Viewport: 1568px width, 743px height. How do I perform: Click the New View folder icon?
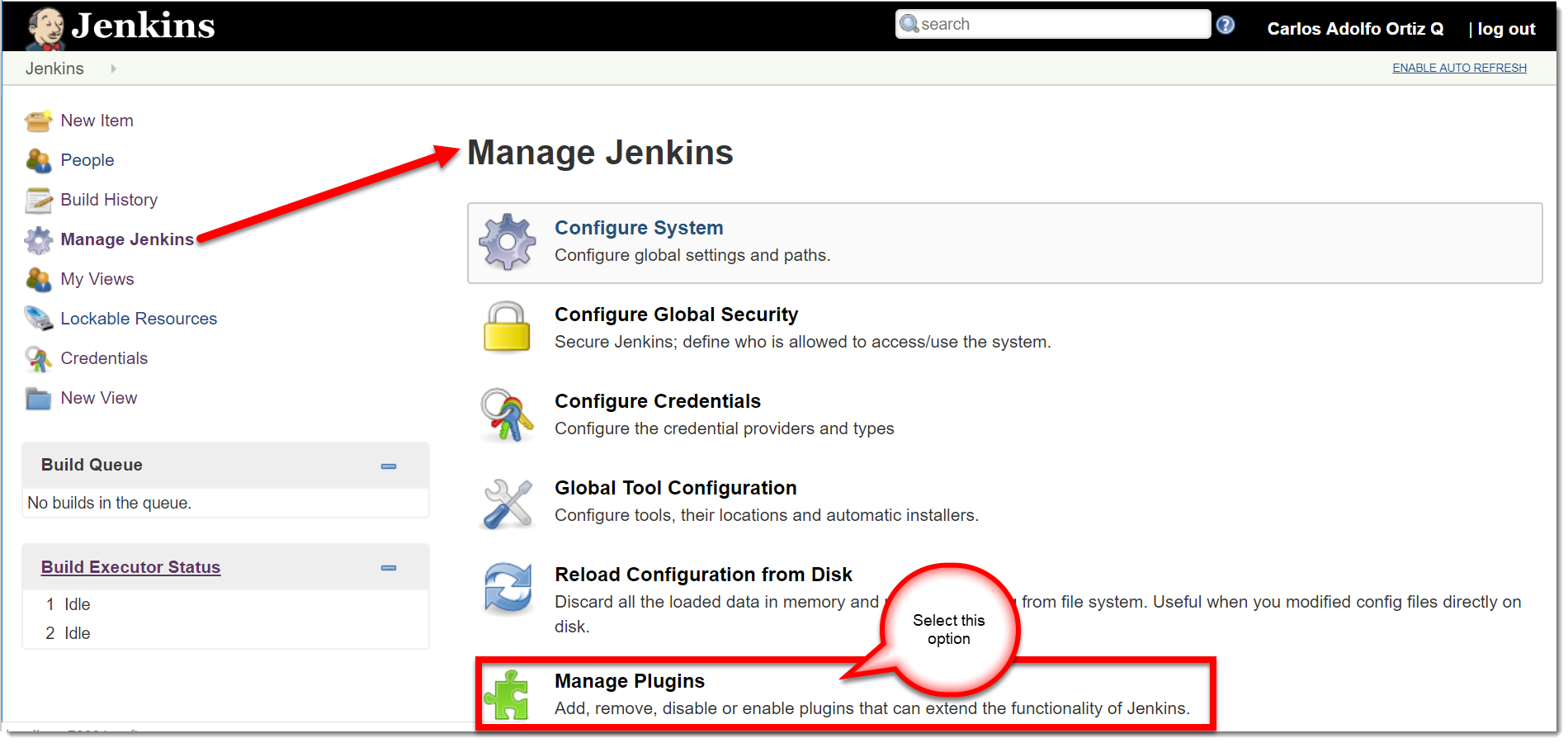click(x=39, y=399)
